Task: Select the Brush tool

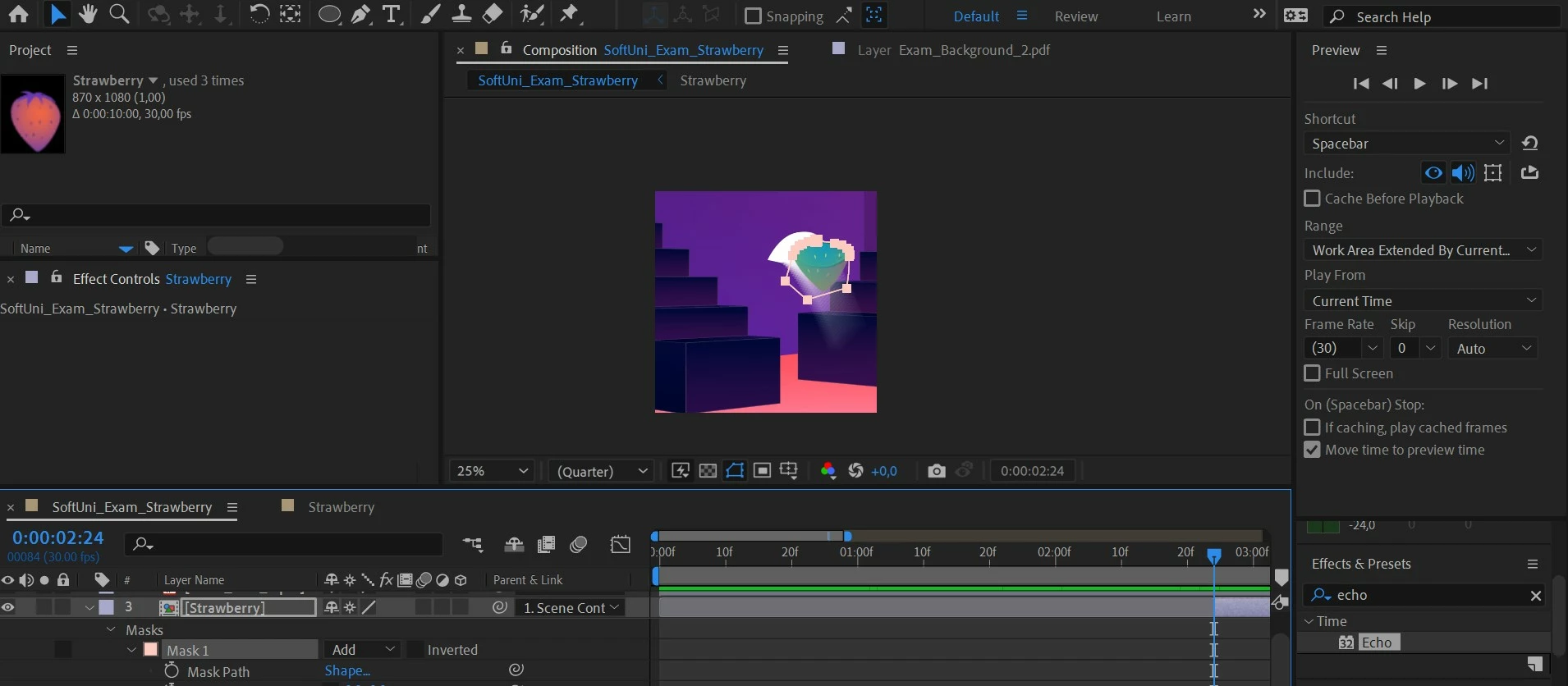Action: [x=430, y=15]
